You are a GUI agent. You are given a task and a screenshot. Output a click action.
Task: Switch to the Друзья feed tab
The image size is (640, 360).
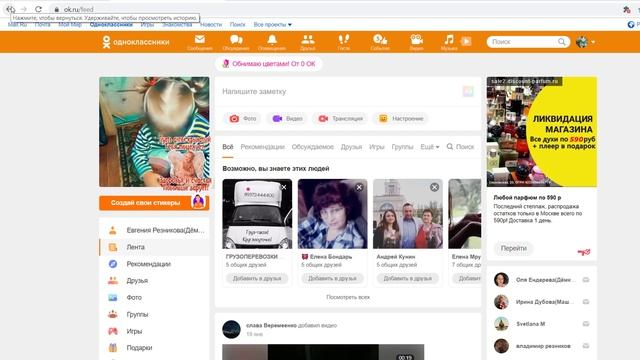351,147
